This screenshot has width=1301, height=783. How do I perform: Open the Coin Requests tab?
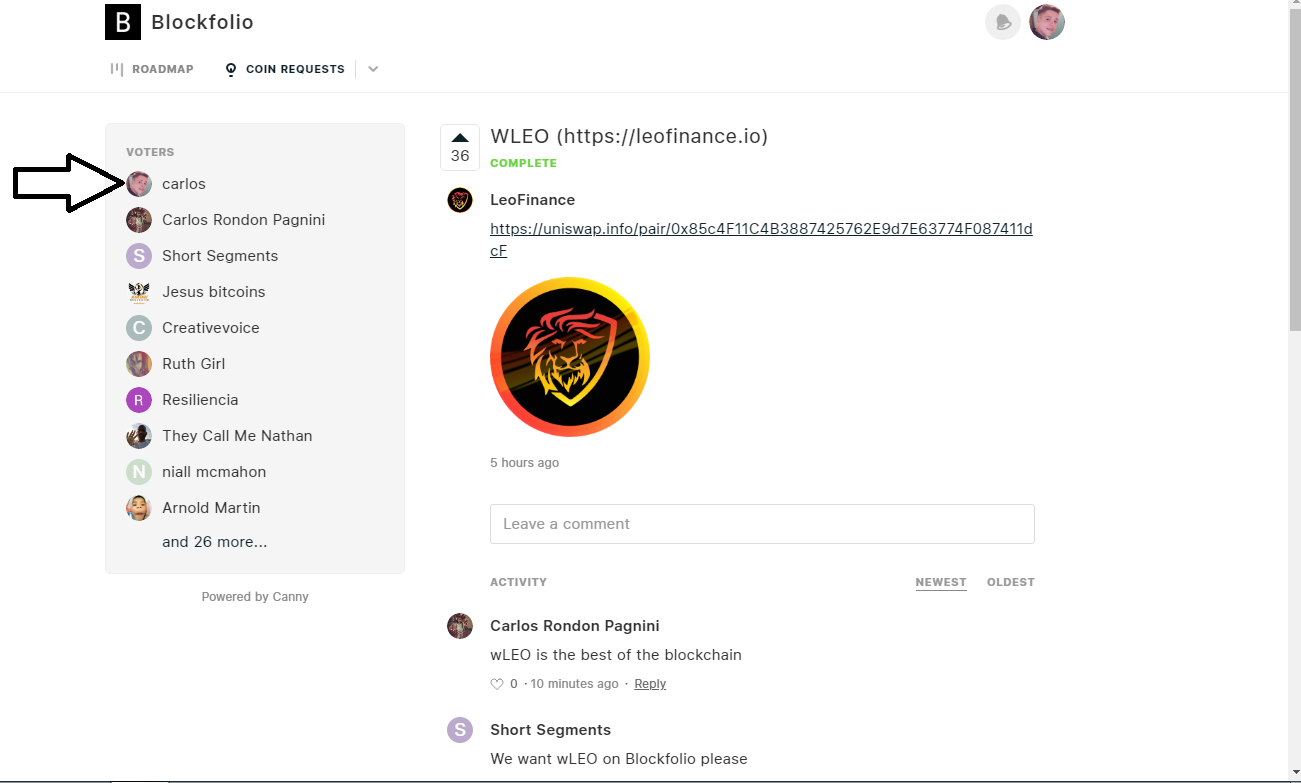point(285,69)
